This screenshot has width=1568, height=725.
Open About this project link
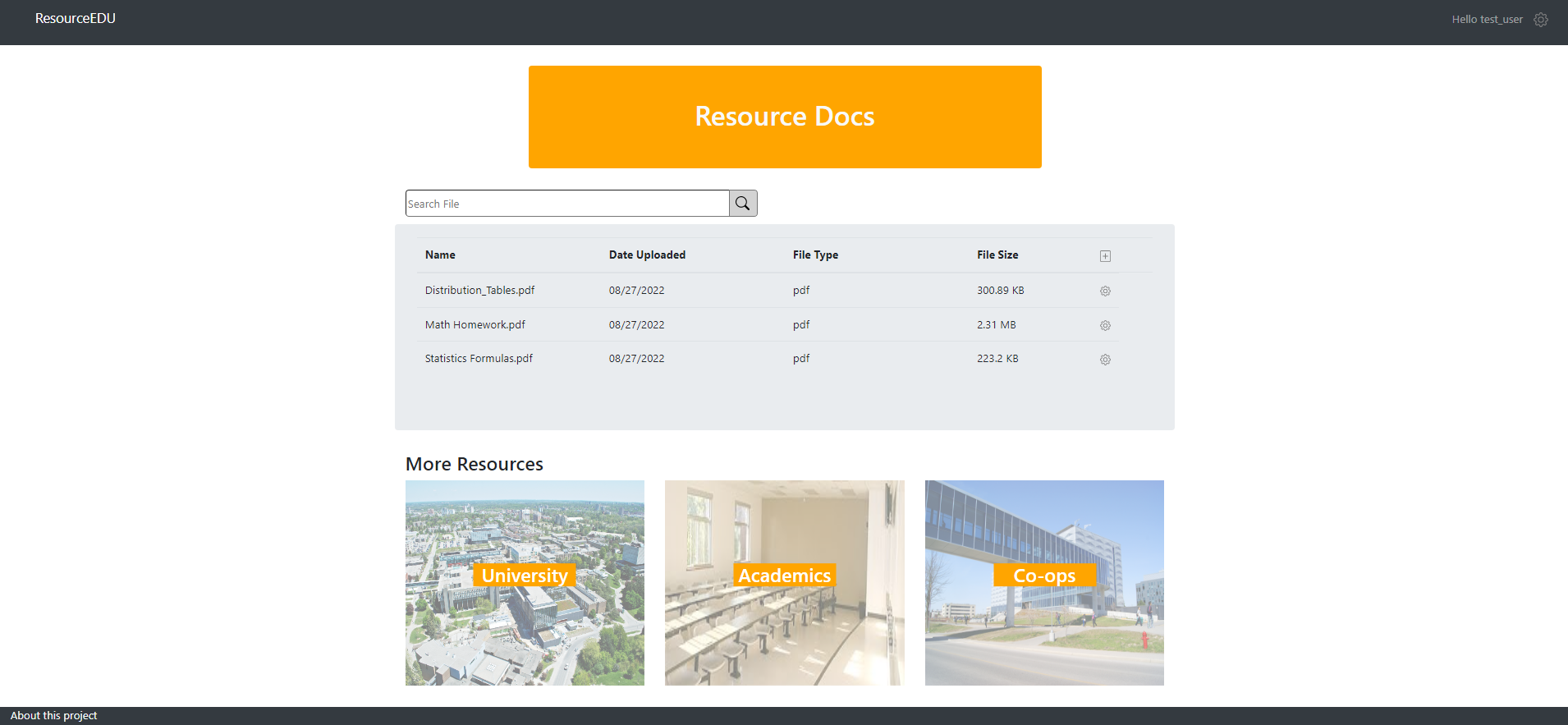pyautogui.click(x=54, y=716)
